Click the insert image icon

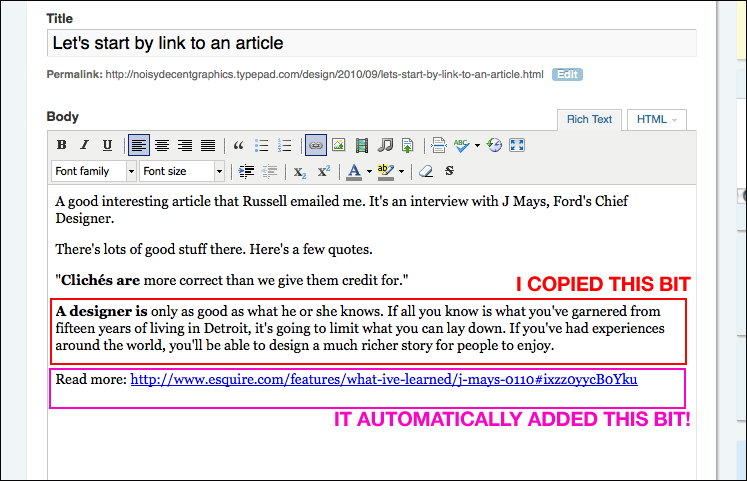point(339,145)
